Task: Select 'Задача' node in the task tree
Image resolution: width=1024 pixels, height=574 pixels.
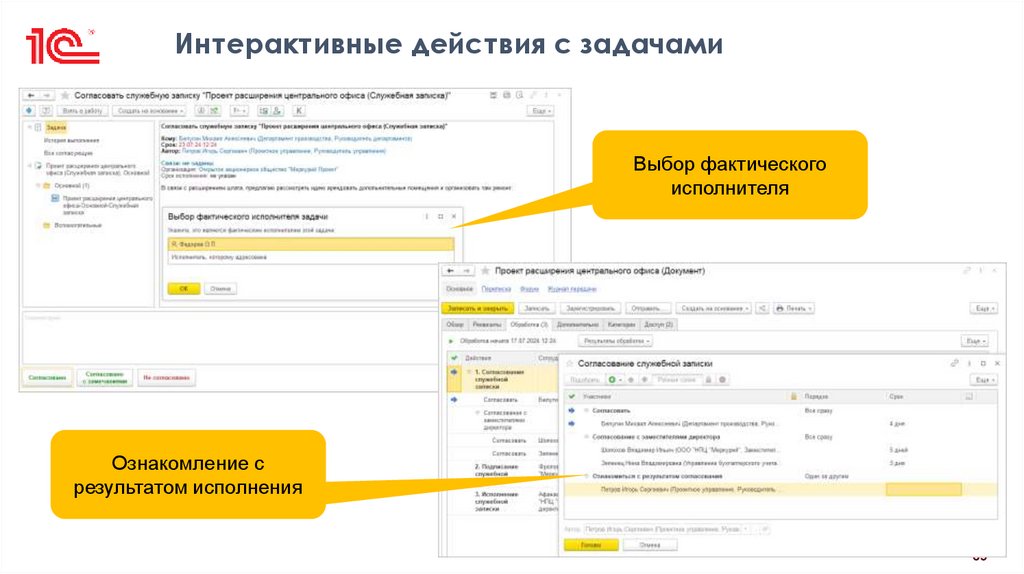Action: click(57, 127)
